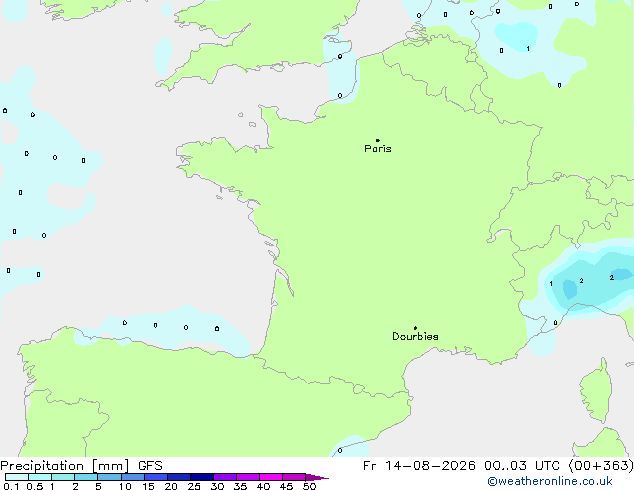634x490 pixels.
Task: Click the legend tick label "25"
Action: pyautogui.click(x=194, y=486)
